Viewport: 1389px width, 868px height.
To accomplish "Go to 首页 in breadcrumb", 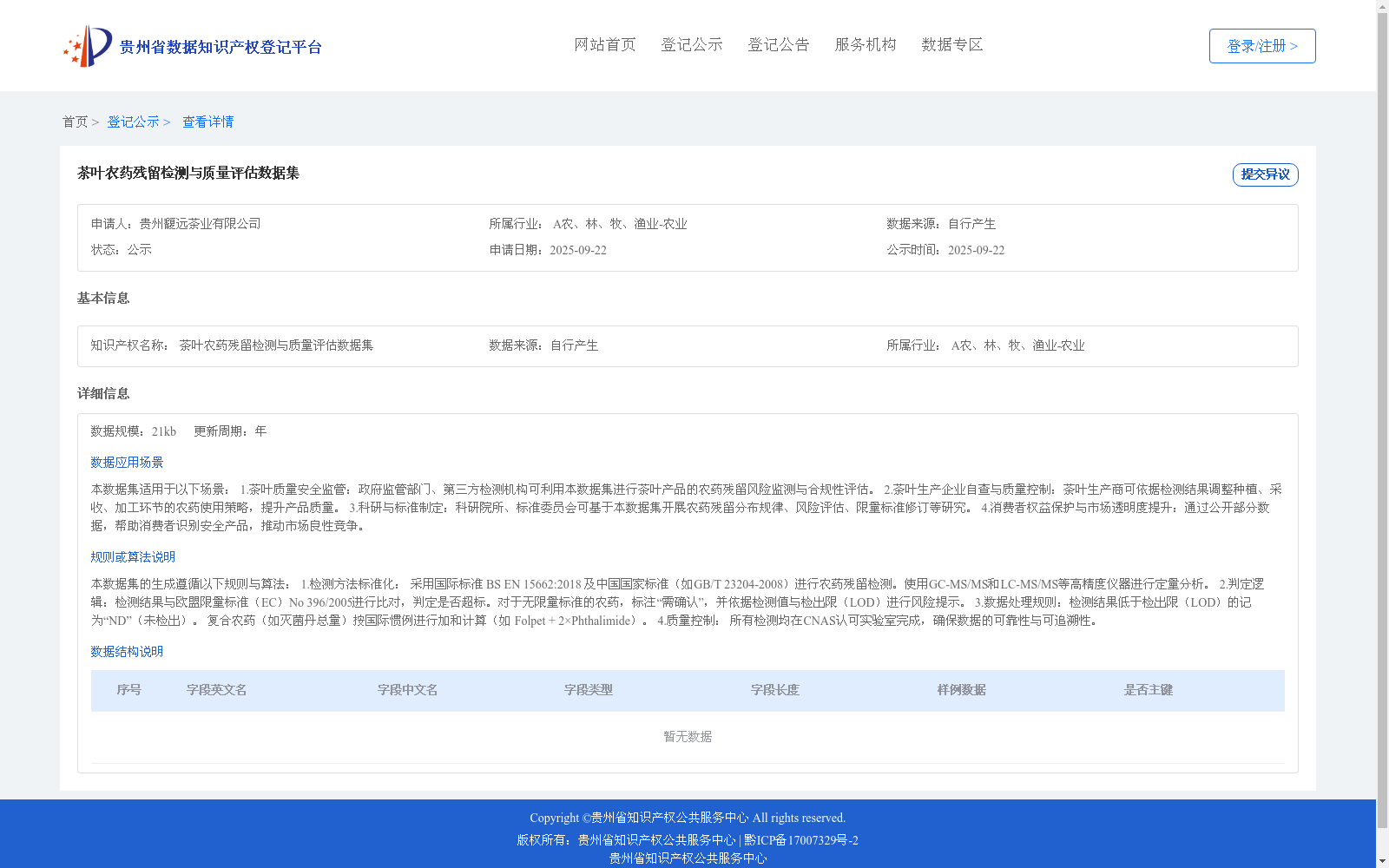I will pyautogui.click(x=75, y=122).
